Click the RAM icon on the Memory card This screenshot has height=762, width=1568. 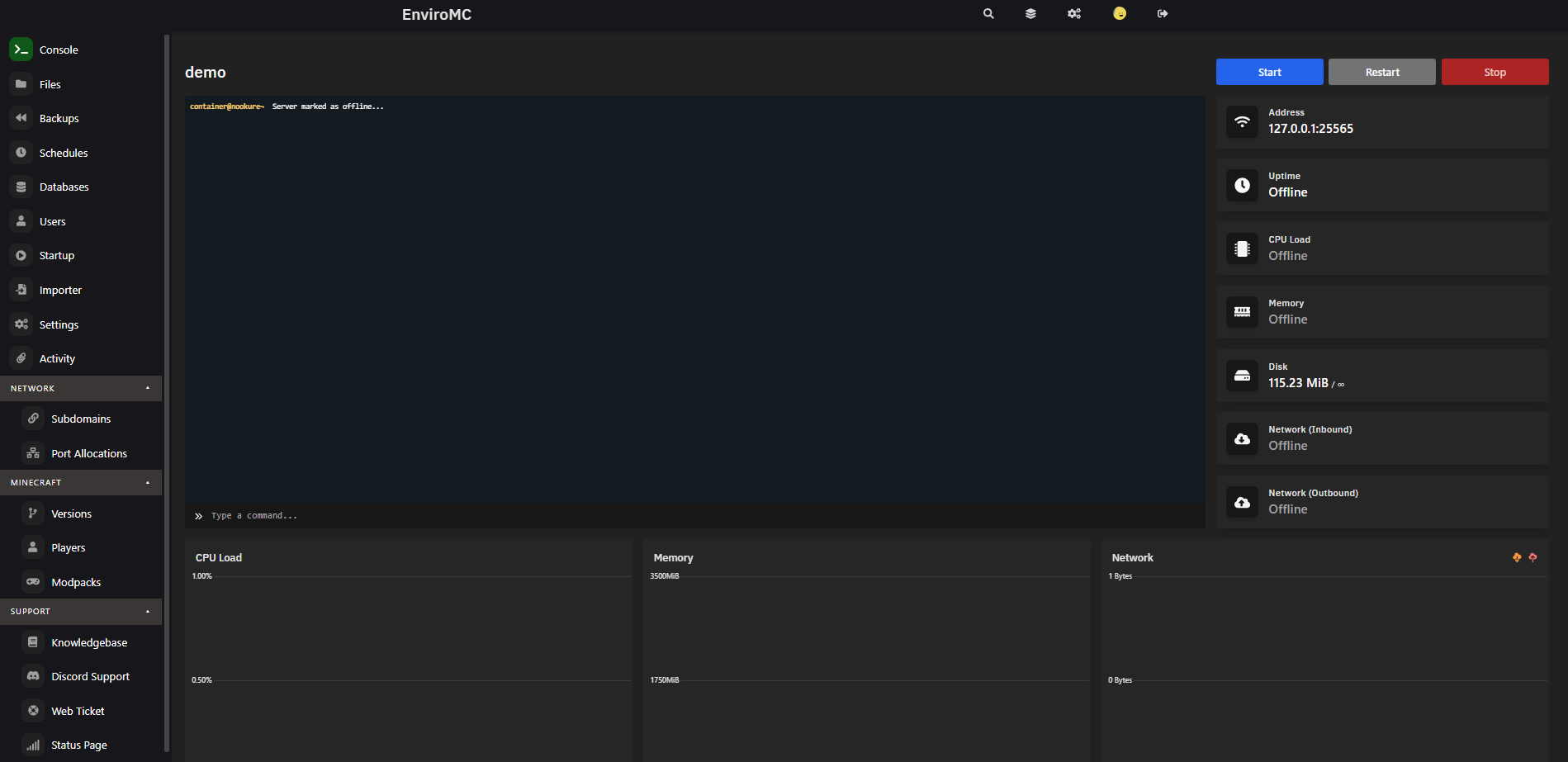click(1242, 312)
